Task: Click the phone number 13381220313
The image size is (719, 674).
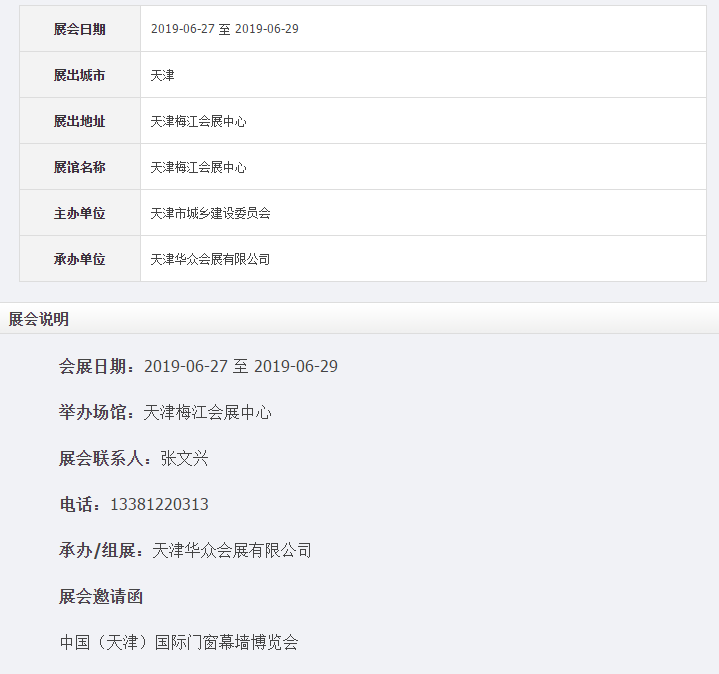Action: (160, 504)
